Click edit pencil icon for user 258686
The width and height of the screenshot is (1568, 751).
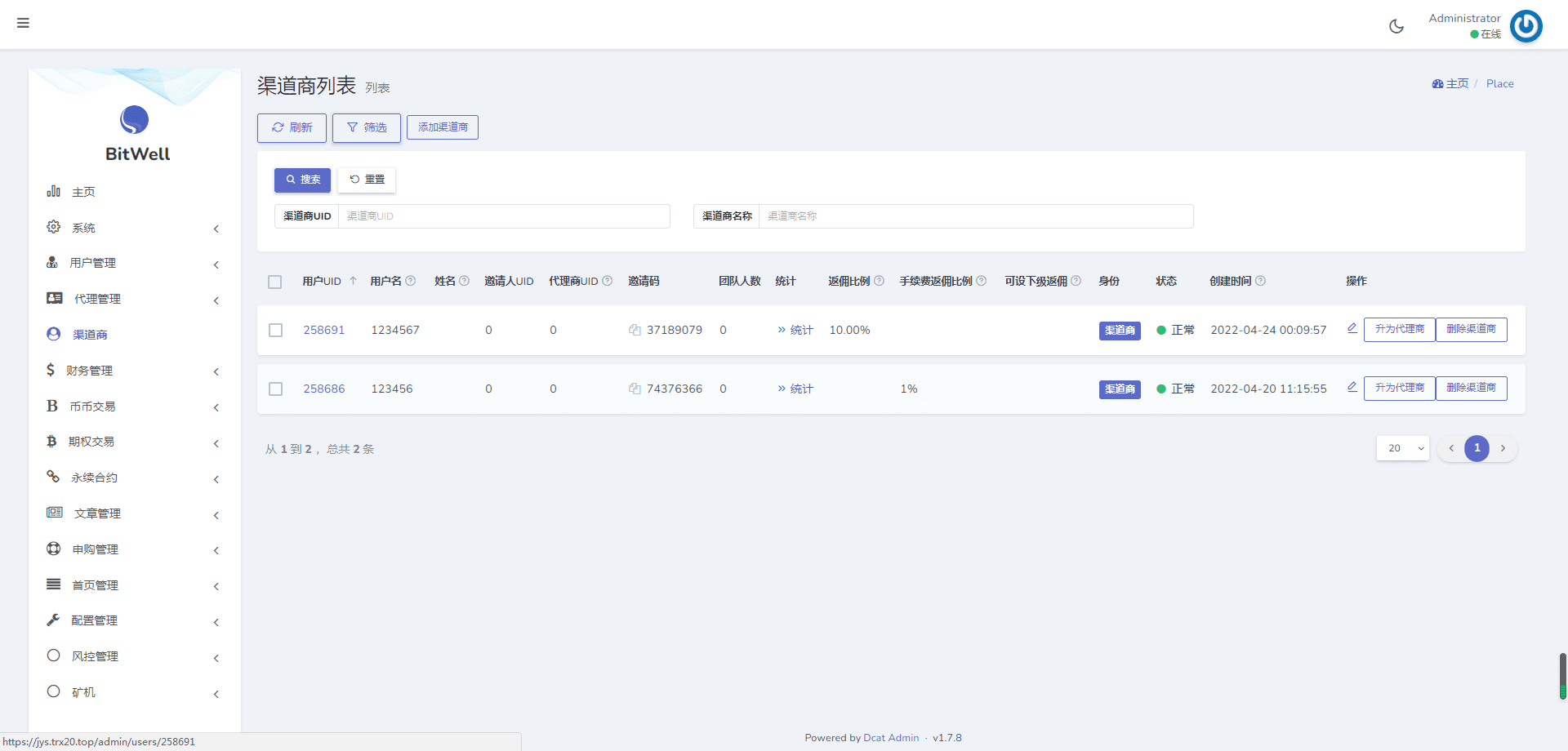1352,387
